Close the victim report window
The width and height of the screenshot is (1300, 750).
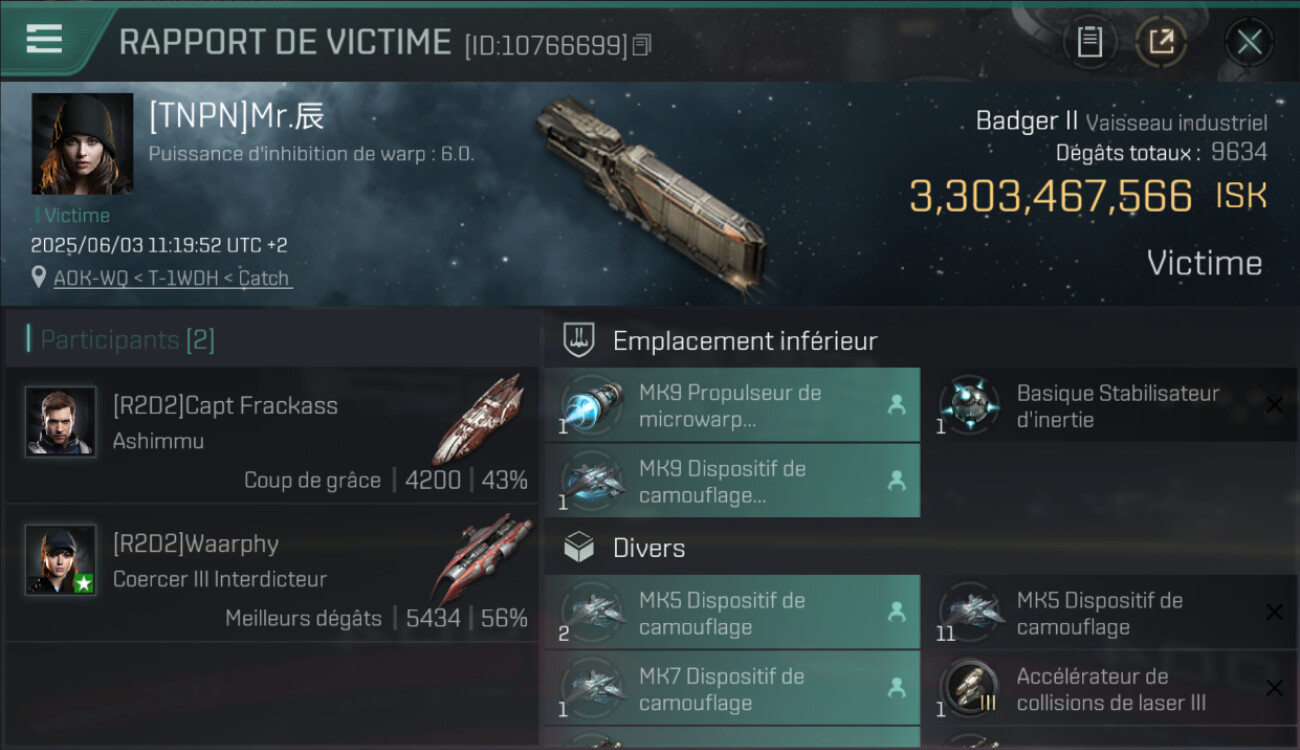pyautogui.click(x=1249, y=42)
